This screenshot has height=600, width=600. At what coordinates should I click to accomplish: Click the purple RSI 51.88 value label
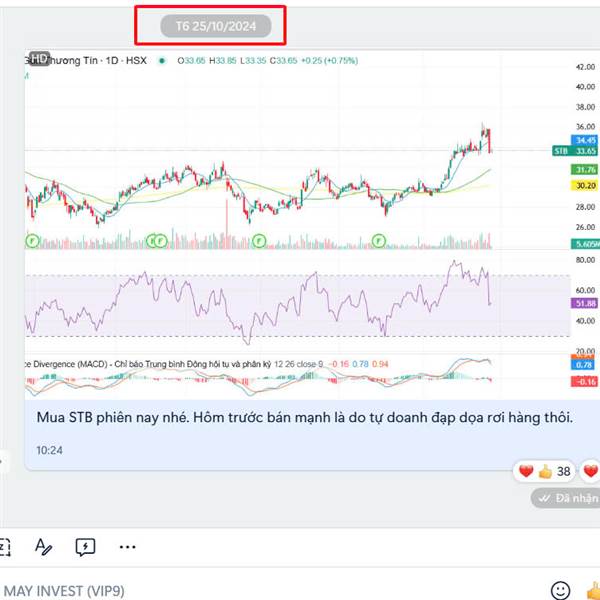[584, 303]
